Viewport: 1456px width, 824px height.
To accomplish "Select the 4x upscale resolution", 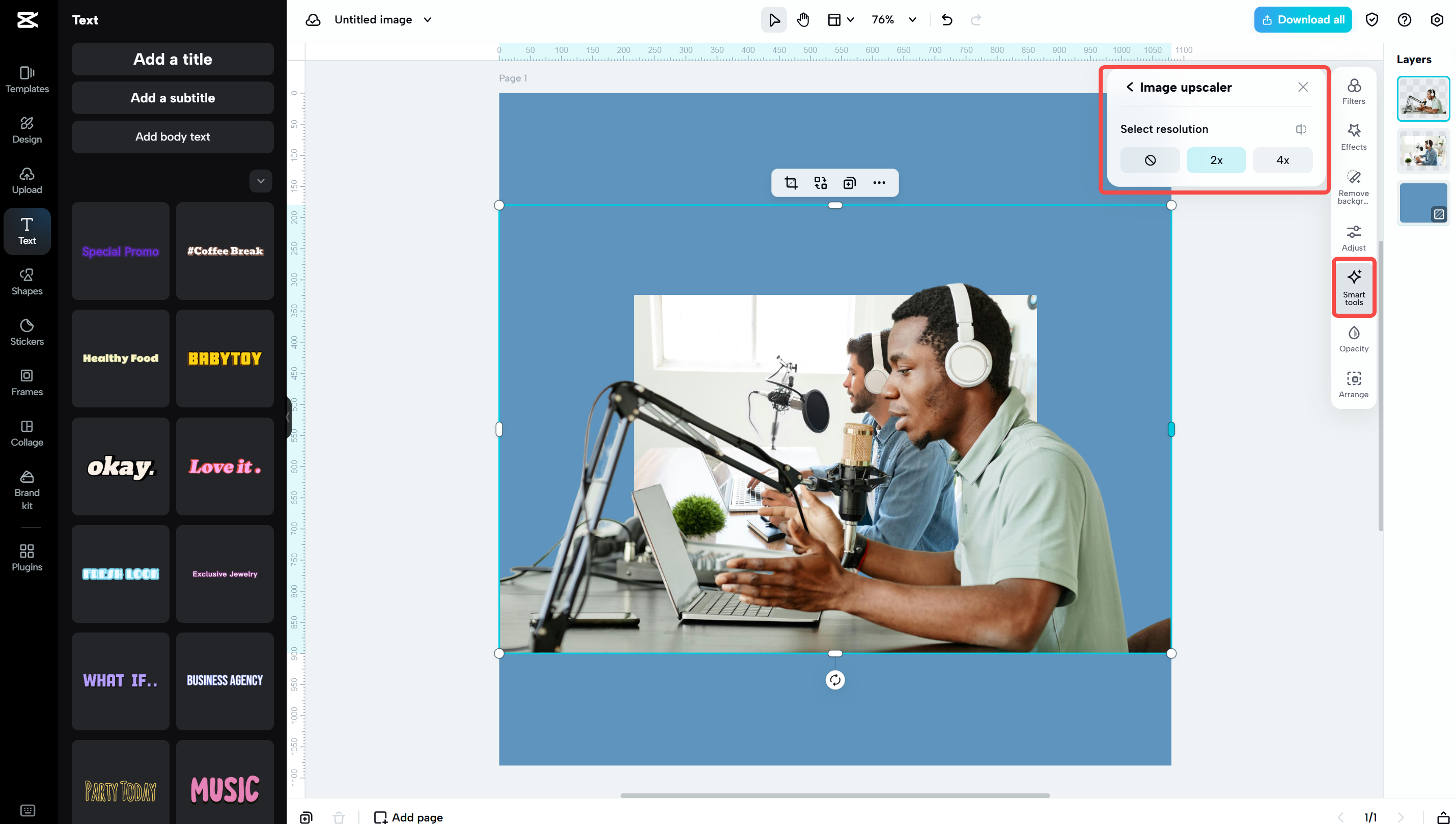I will tap(1282, 159).
